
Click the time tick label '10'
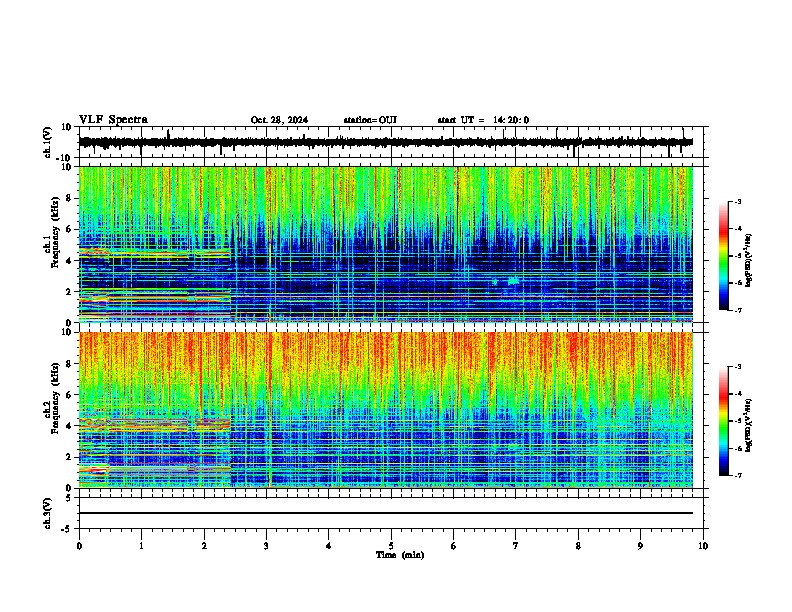click(703, 546)
